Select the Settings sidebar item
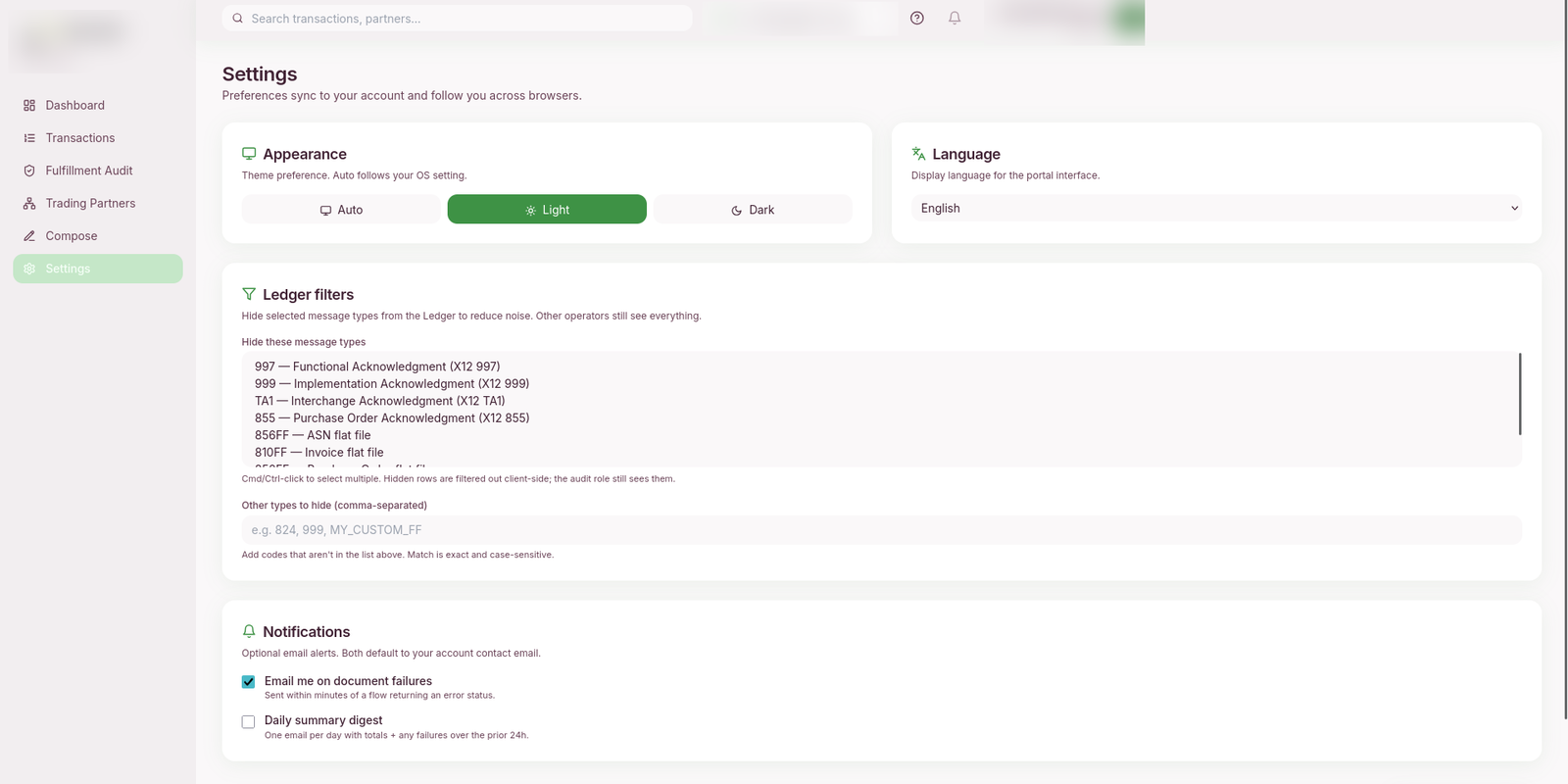The height and width of the screenshot is (784, 1568). (x=98, y=269)
